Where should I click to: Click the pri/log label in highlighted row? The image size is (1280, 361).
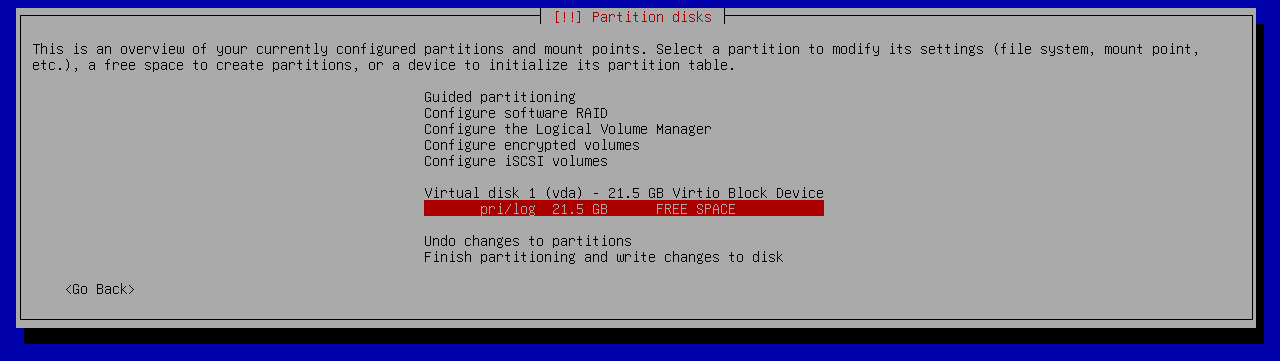tap(508, 209)
